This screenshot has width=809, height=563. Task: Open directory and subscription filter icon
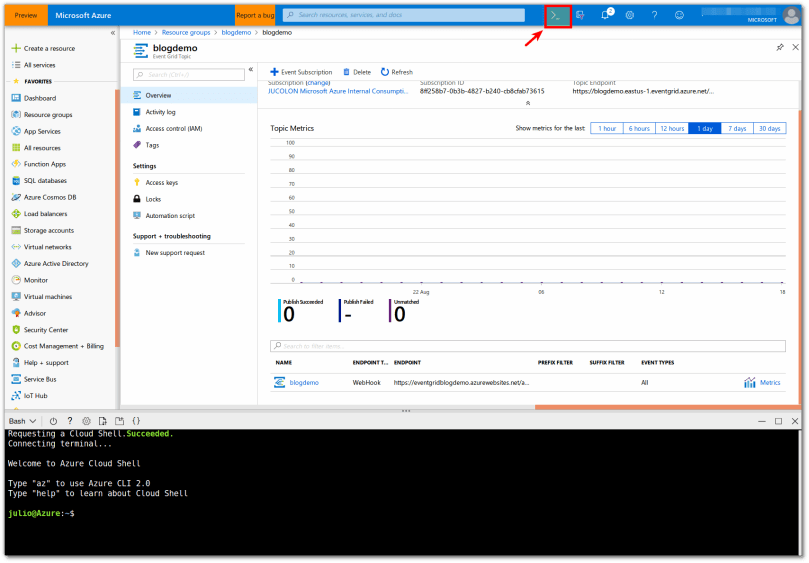coord(581,15)
